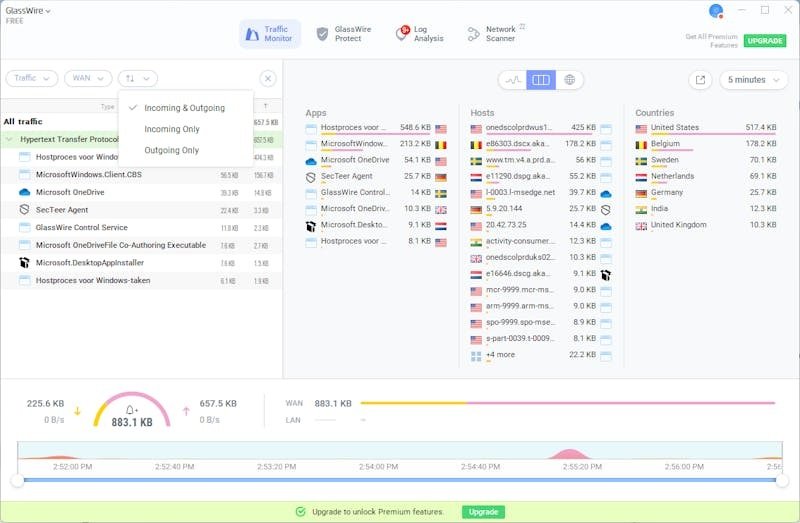The height and width of the screenshot is (523, 800).
Task: Select Incoming Only menu option
Action: [172, 129]
